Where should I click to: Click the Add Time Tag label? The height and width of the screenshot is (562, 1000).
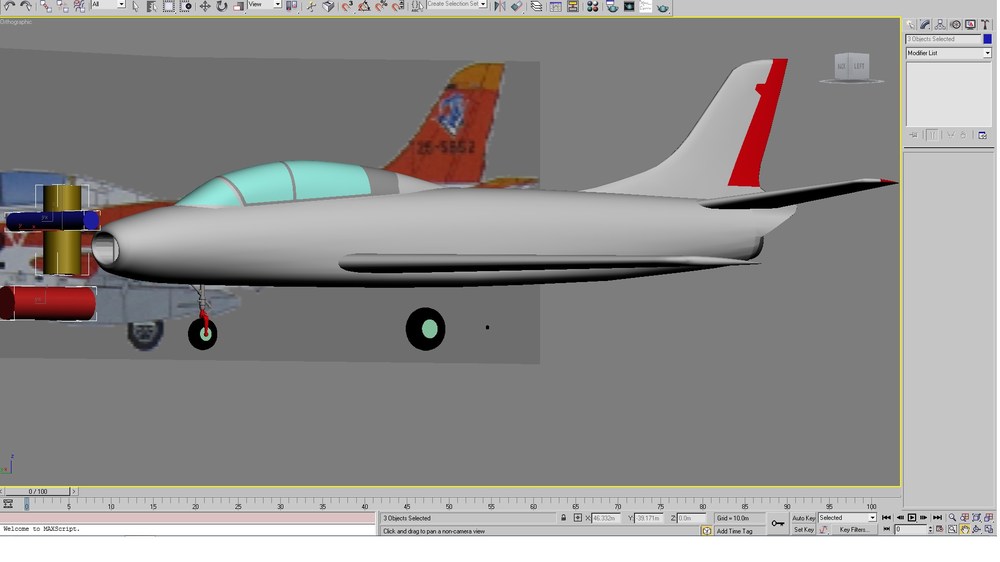[734, 531]
